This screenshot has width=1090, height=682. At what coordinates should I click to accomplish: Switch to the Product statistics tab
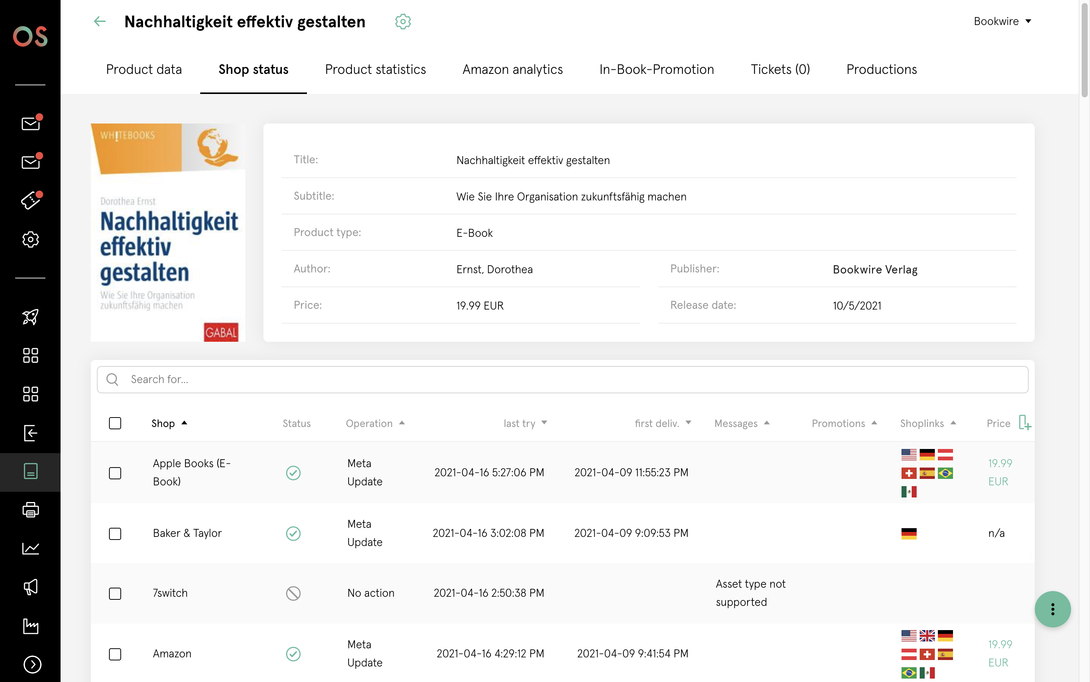(375, 69)
